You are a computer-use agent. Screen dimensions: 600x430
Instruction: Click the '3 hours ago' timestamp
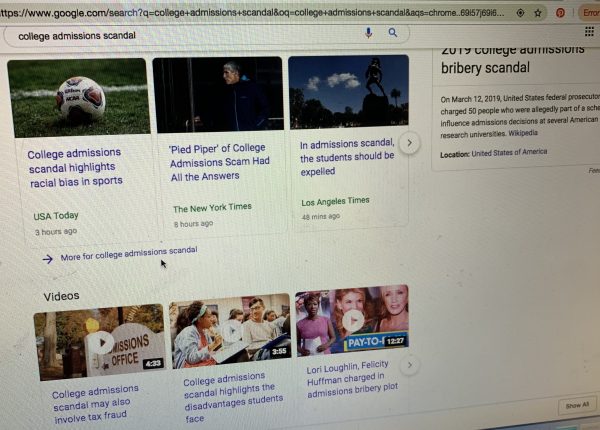point(56,232)
